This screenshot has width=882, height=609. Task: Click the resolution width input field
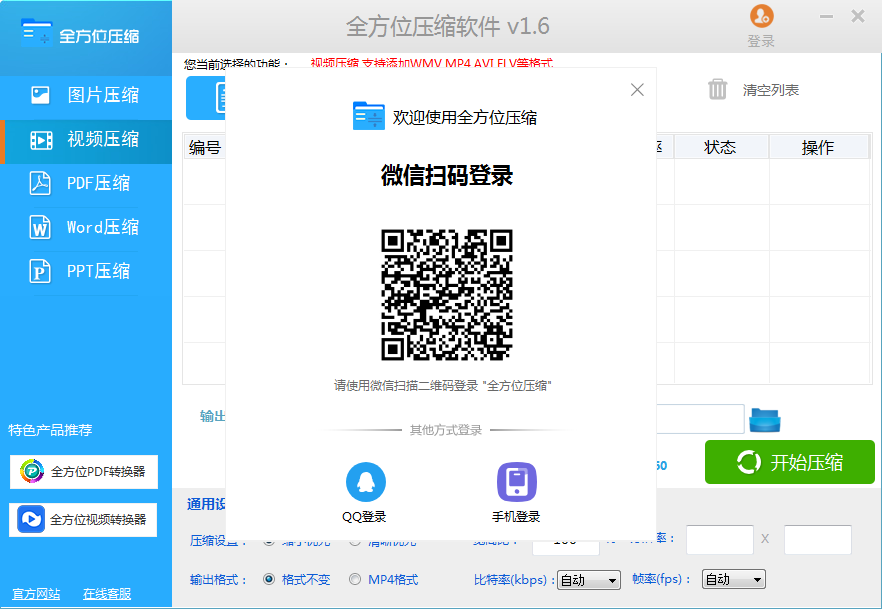pyautogui.click(x=719, y=540)
